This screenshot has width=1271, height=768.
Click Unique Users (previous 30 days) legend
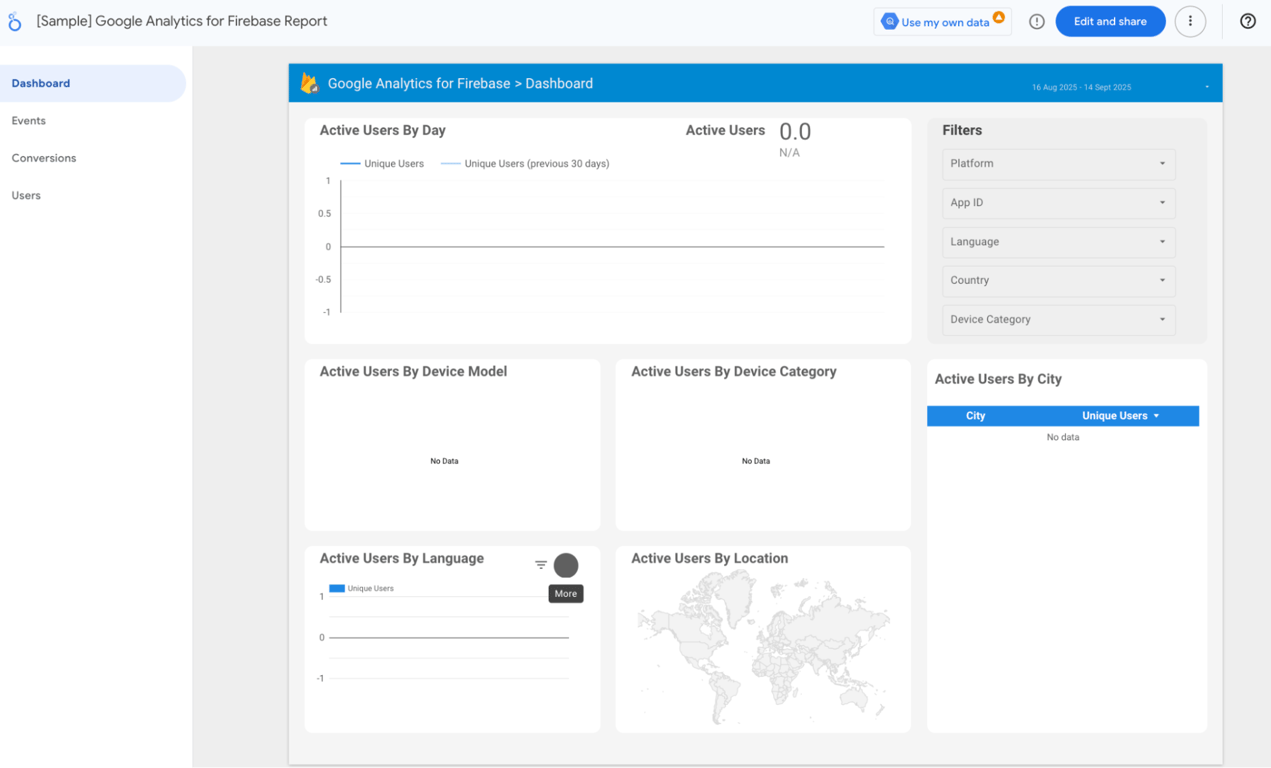pyautogui.click(x=525, y=163)
